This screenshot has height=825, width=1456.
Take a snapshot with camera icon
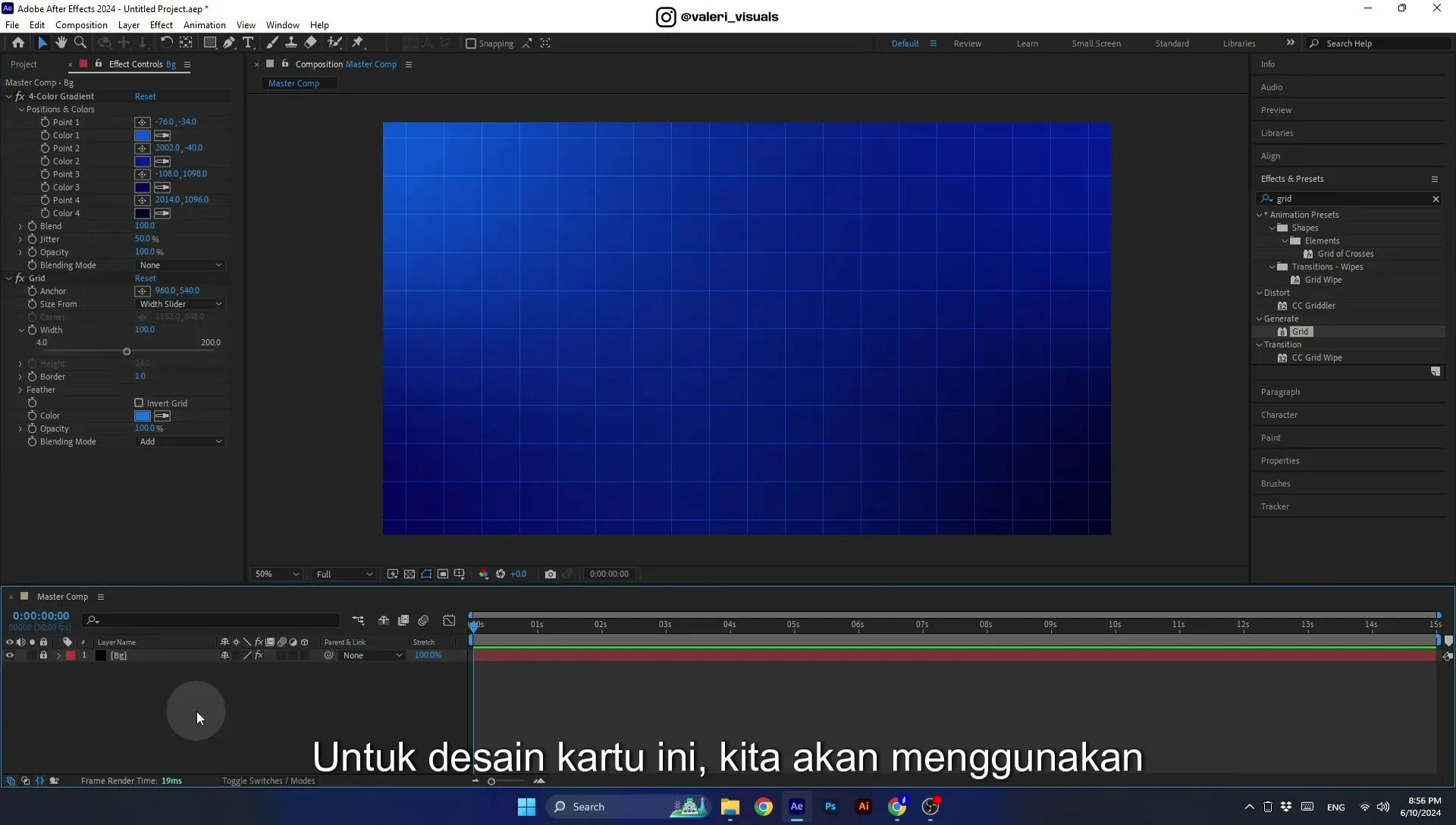551,574
